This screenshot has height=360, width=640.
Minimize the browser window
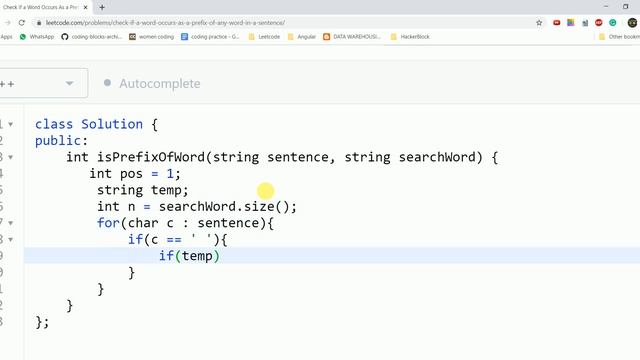tap(606, 7)
